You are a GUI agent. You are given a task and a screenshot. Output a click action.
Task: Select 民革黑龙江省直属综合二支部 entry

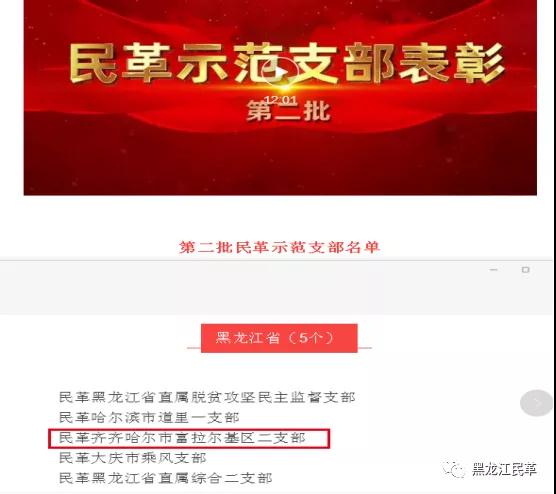click(x=166, y=478)
